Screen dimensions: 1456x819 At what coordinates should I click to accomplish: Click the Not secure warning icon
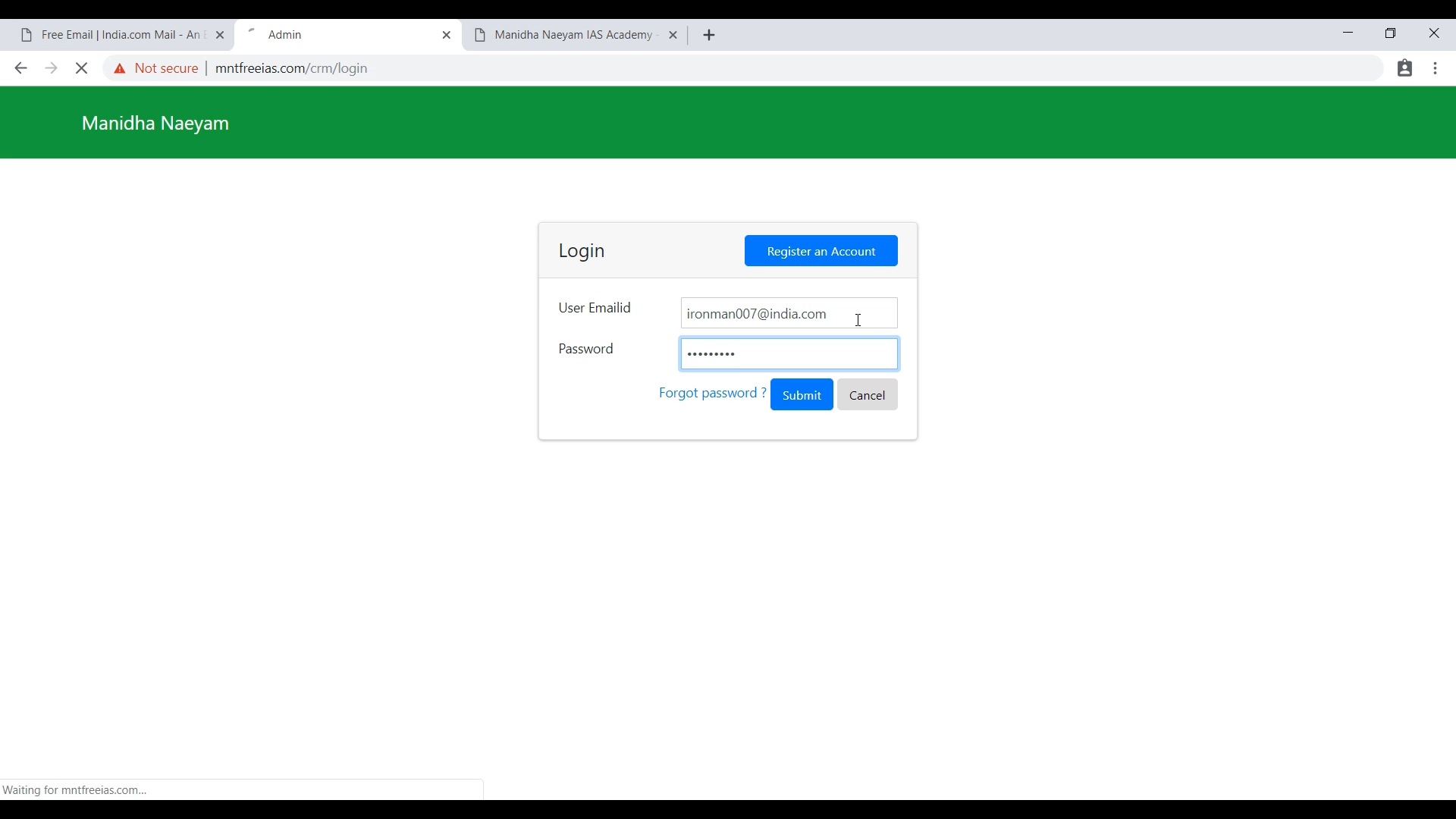pyautogui.click(x=119, y=68)
